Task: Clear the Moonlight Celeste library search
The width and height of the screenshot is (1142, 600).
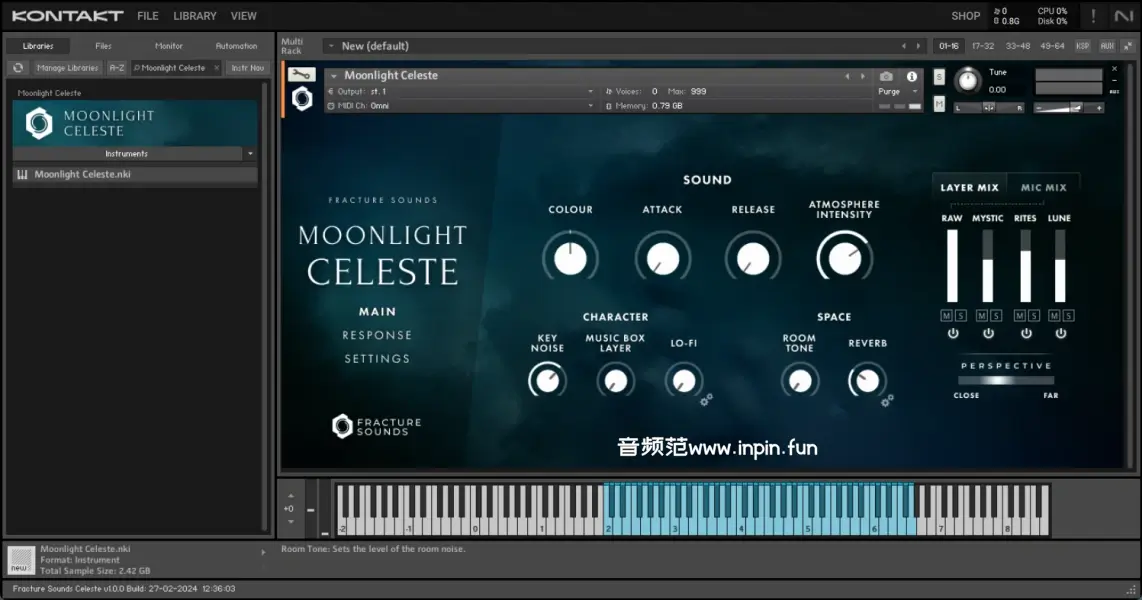Action: [216, 68]
